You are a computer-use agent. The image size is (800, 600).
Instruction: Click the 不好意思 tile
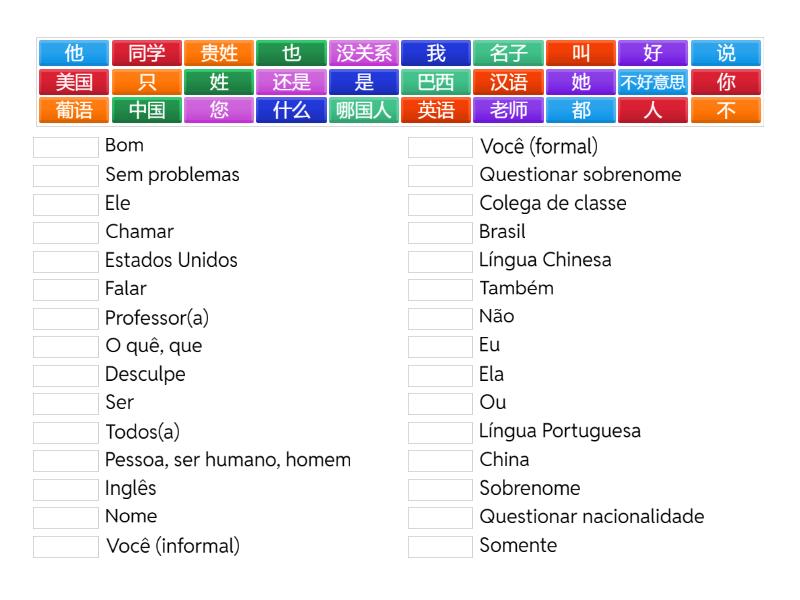click(653, 82)
